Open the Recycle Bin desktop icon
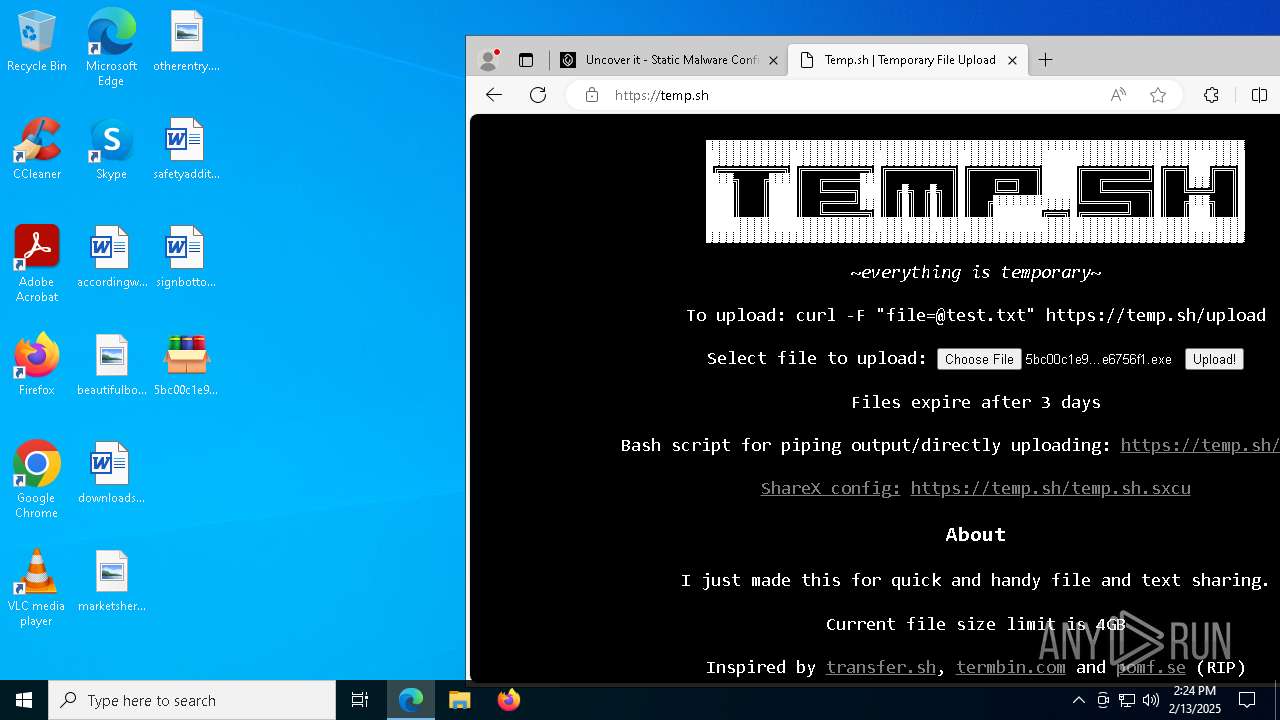Screen dimensions: 1280x720 pyautogui.click(x=36, y=42)
